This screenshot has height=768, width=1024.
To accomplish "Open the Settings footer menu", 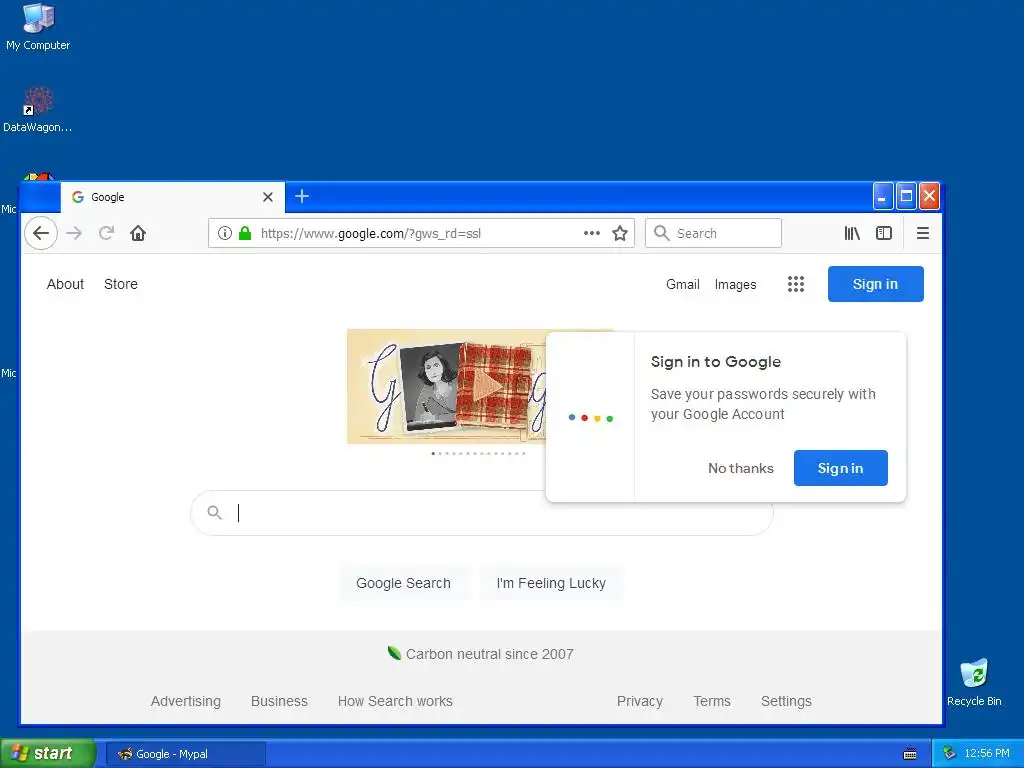I will 786,701.
